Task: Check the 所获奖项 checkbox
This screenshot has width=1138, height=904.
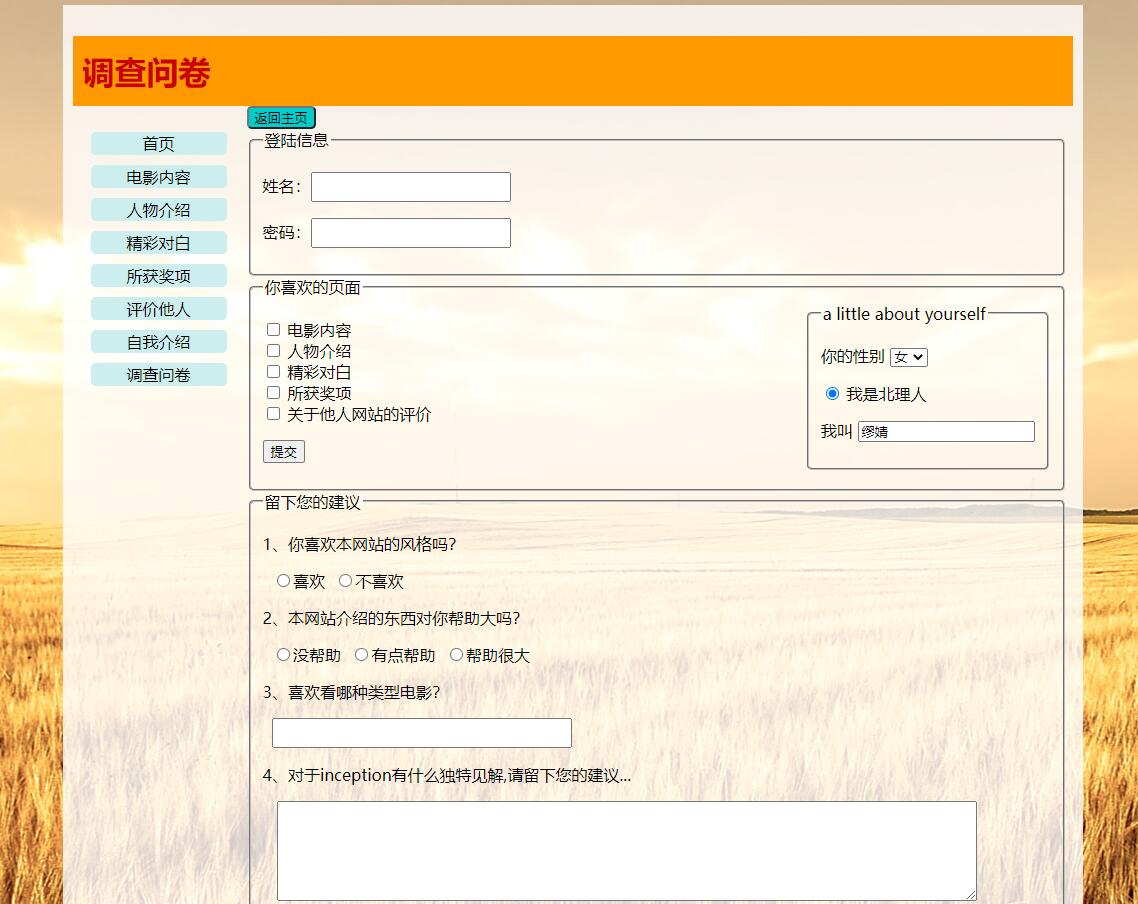Action: pos(273,393)
